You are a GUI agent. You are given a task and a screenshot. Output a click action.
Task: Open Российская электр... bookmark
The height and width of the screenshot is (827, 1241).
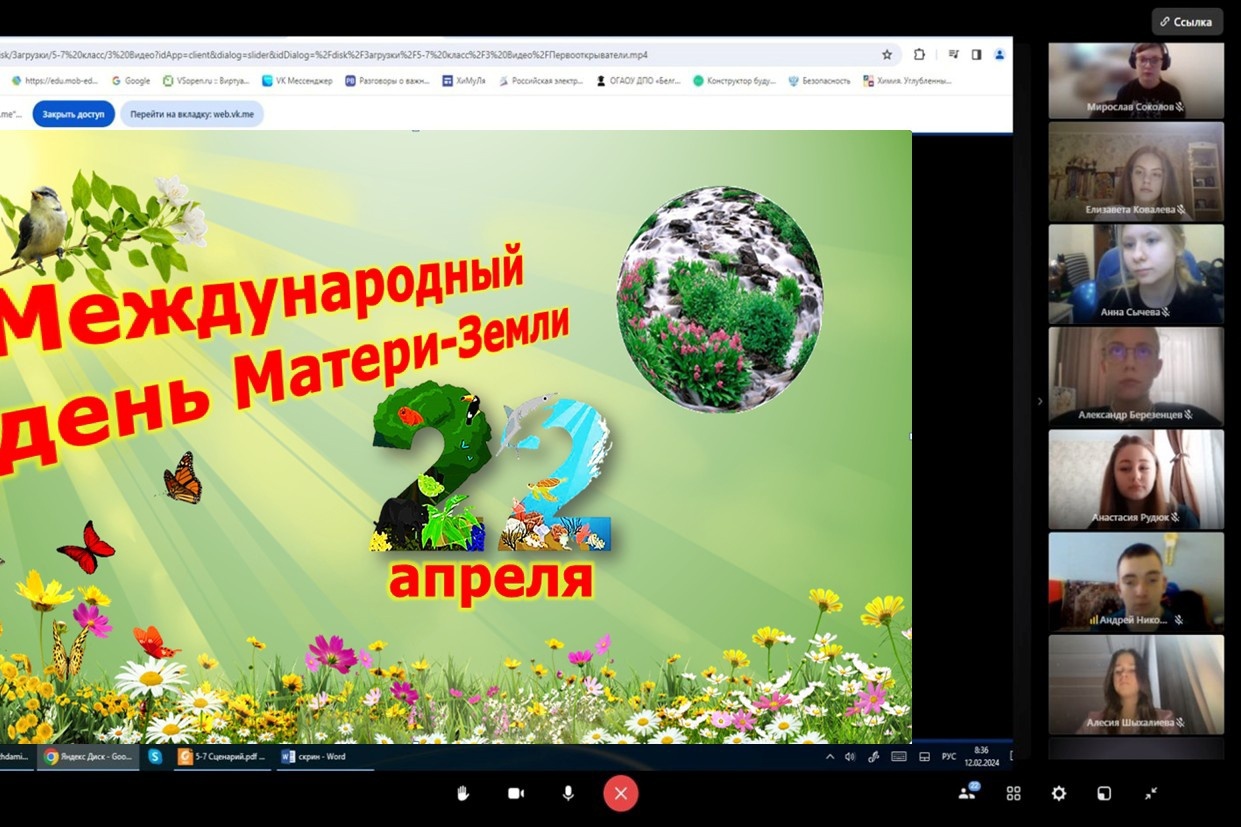tap(540, 81)
